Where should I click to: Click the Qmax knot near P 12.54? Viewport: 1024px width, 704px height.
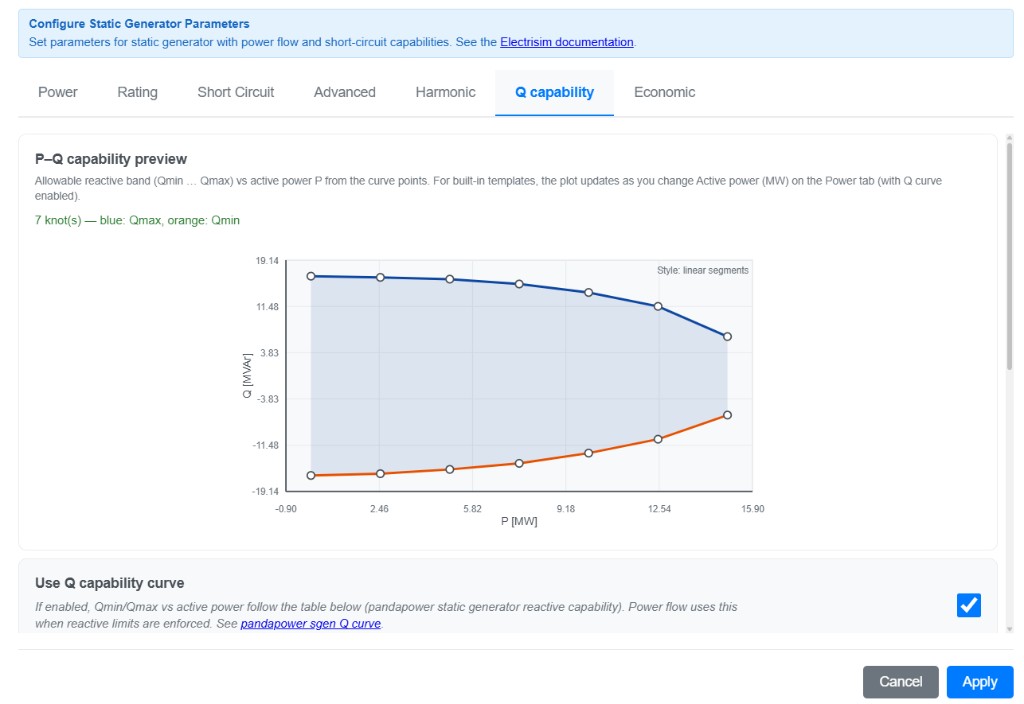pos(658,306)
